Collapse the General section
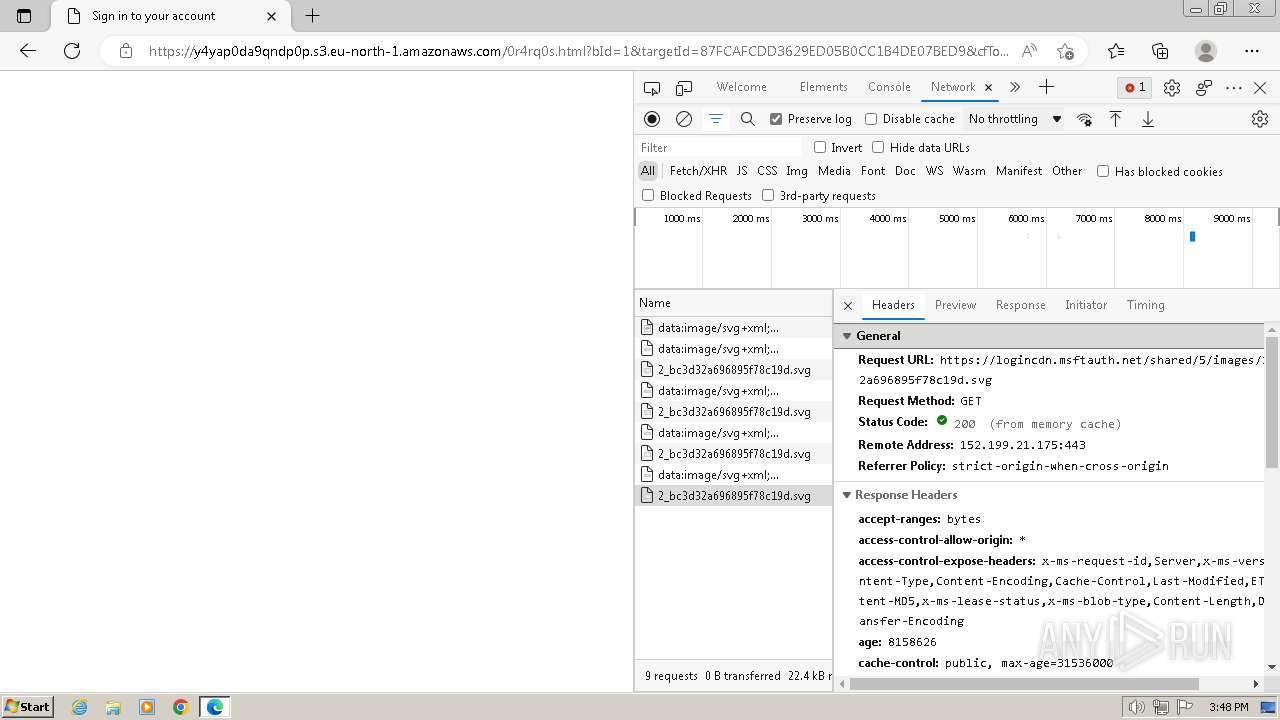 tap(847, 336)
